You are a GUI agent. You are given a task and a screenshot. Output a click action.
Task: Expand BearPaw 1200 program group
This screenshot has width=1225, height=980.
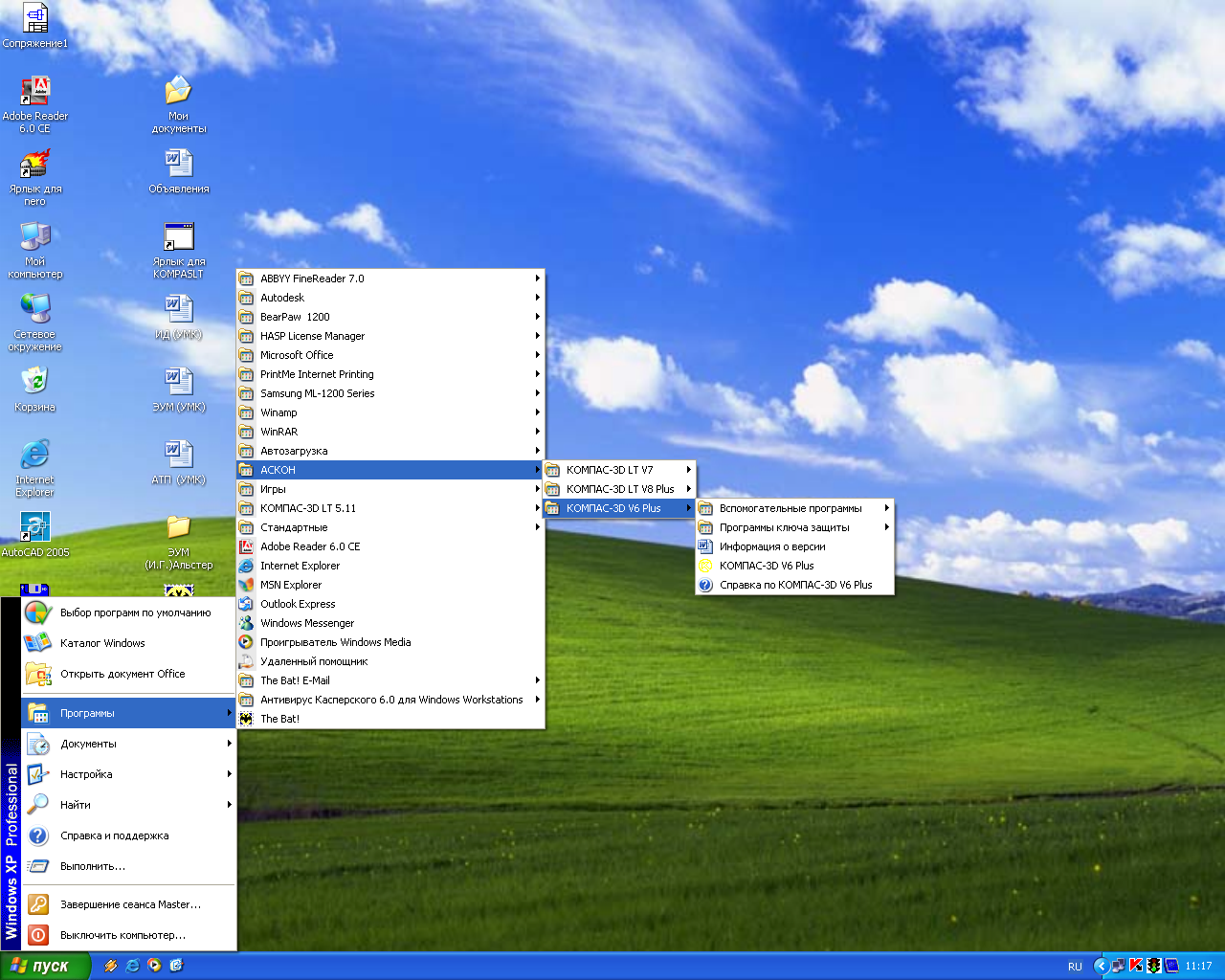tap(390, 317)
